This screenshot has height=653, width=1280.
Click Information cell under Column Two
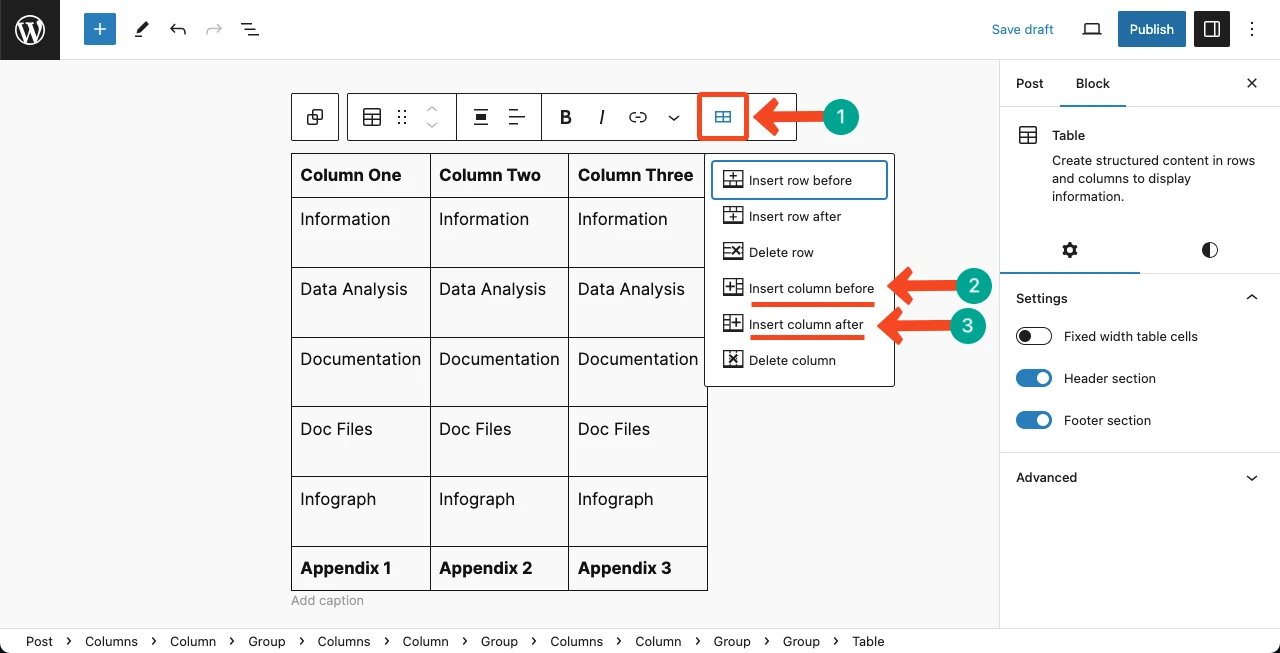[x=499, y=232]
